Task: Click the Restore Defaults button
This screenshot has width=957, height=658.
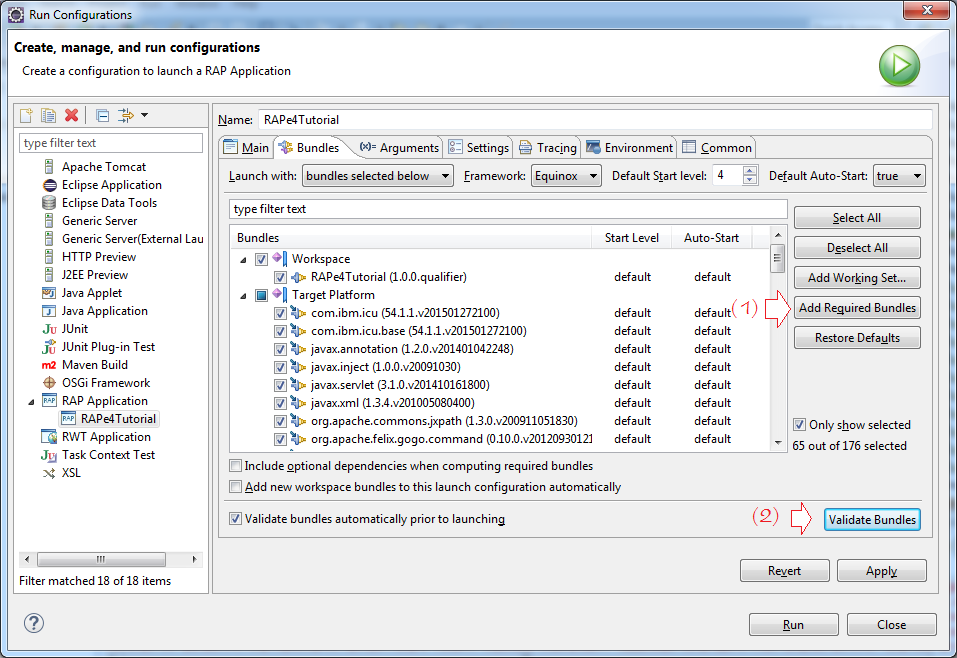Action: pos(857,338)
